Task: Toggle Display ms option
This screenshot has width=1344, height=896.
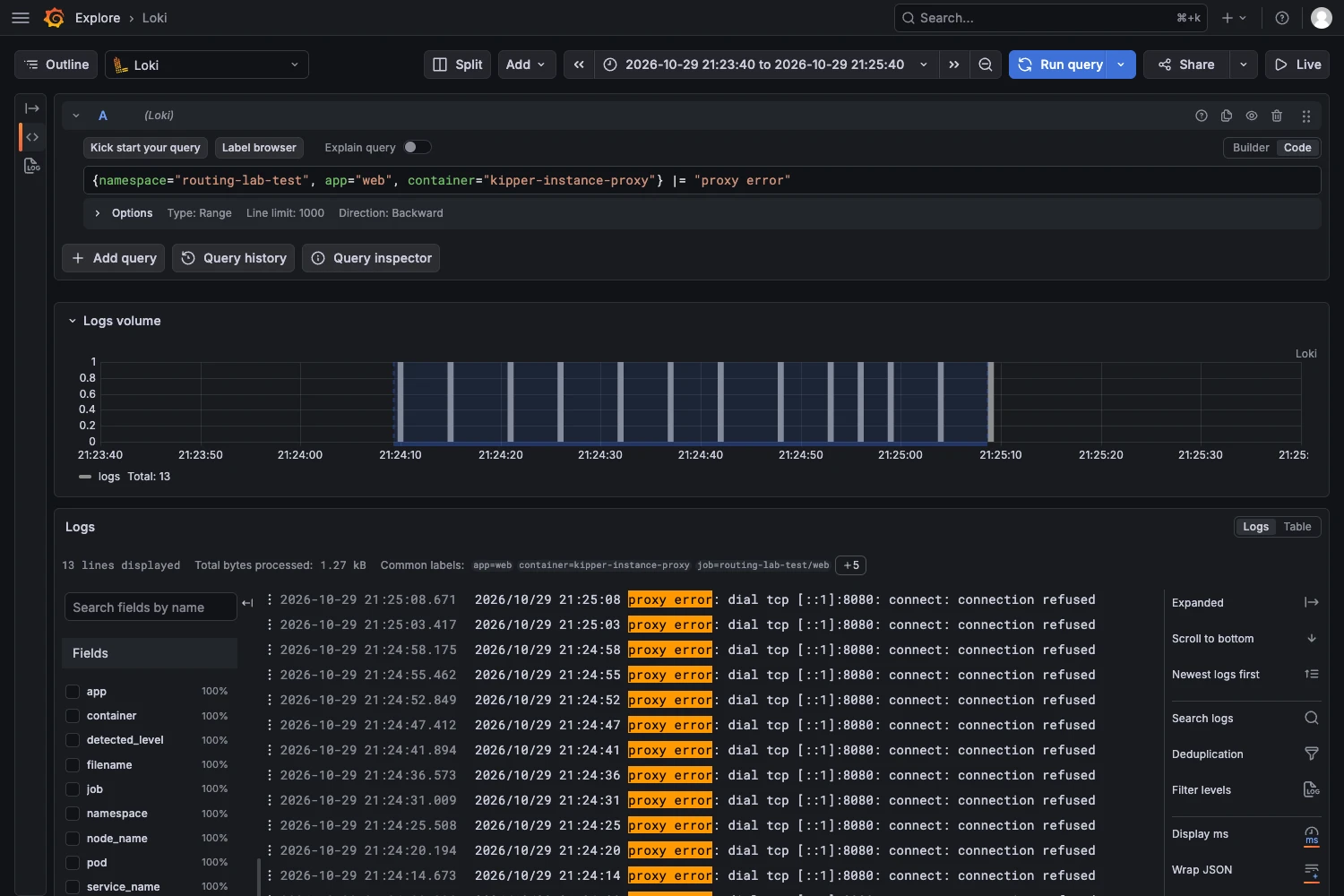Action: tap(1245, 834)
